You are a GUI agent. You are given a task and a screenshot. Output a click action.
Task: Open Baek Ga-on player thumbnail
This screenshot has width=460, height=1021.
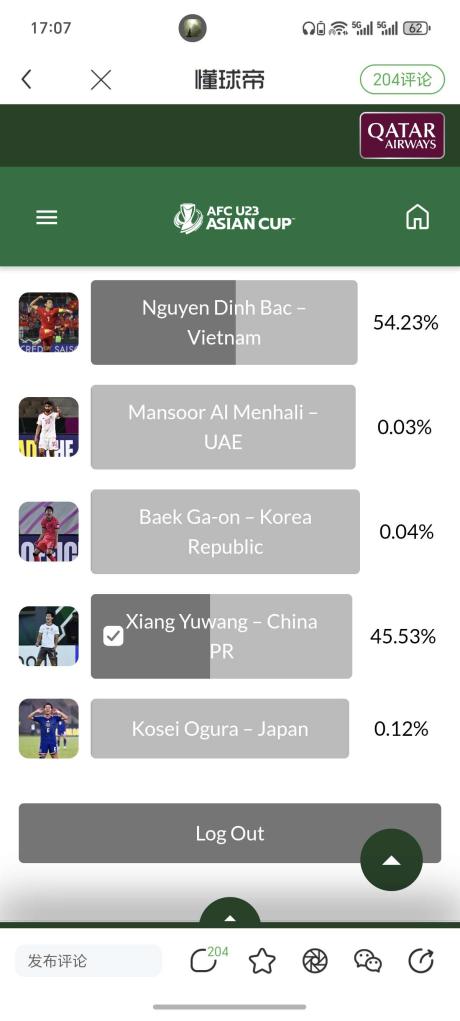(x=49, y=531)
